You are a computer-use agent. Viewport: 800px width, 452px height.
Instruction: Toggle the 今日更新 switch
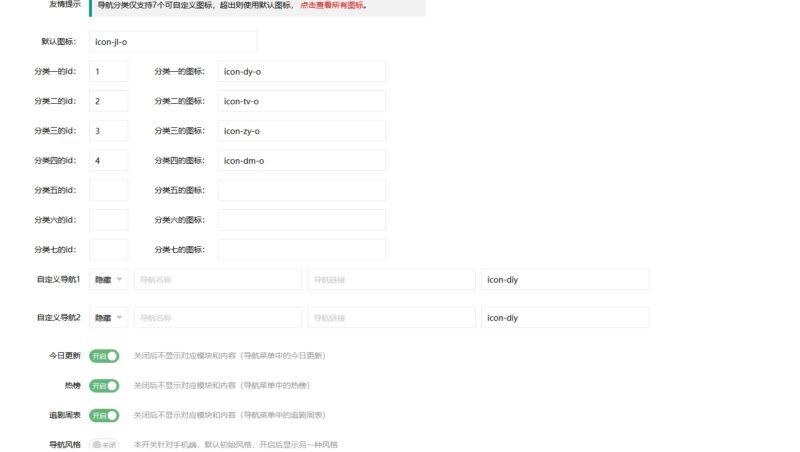[104, 355]
